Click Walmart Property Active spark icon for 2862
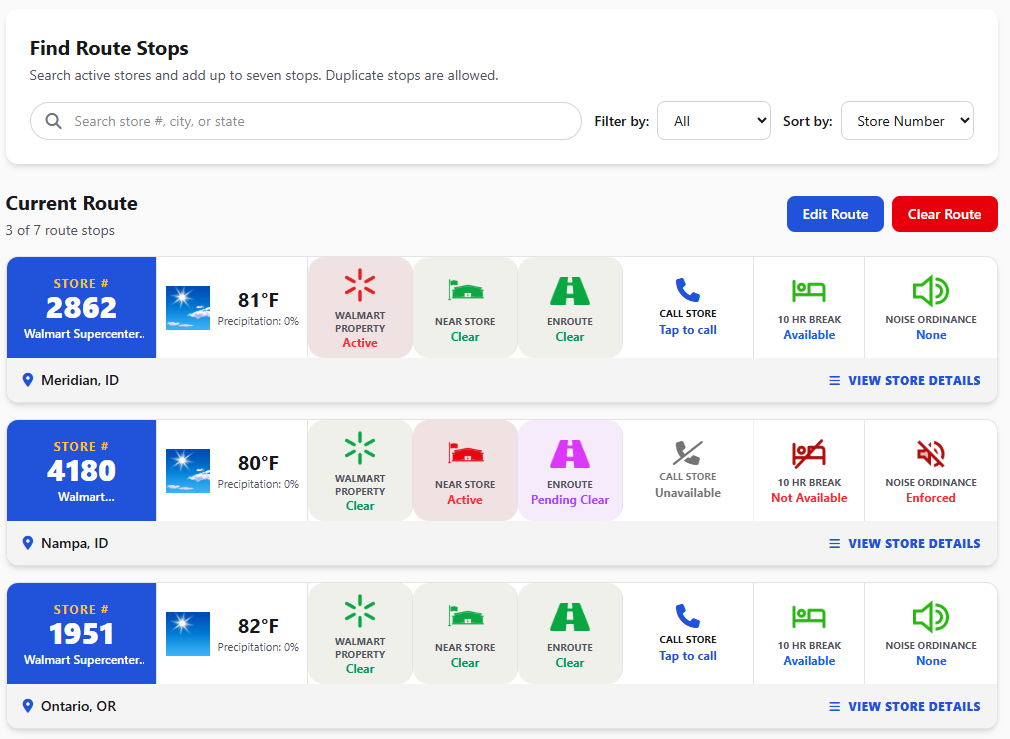Image resolution: width=1010 pixels, height=739 pixels. point(359,285)
